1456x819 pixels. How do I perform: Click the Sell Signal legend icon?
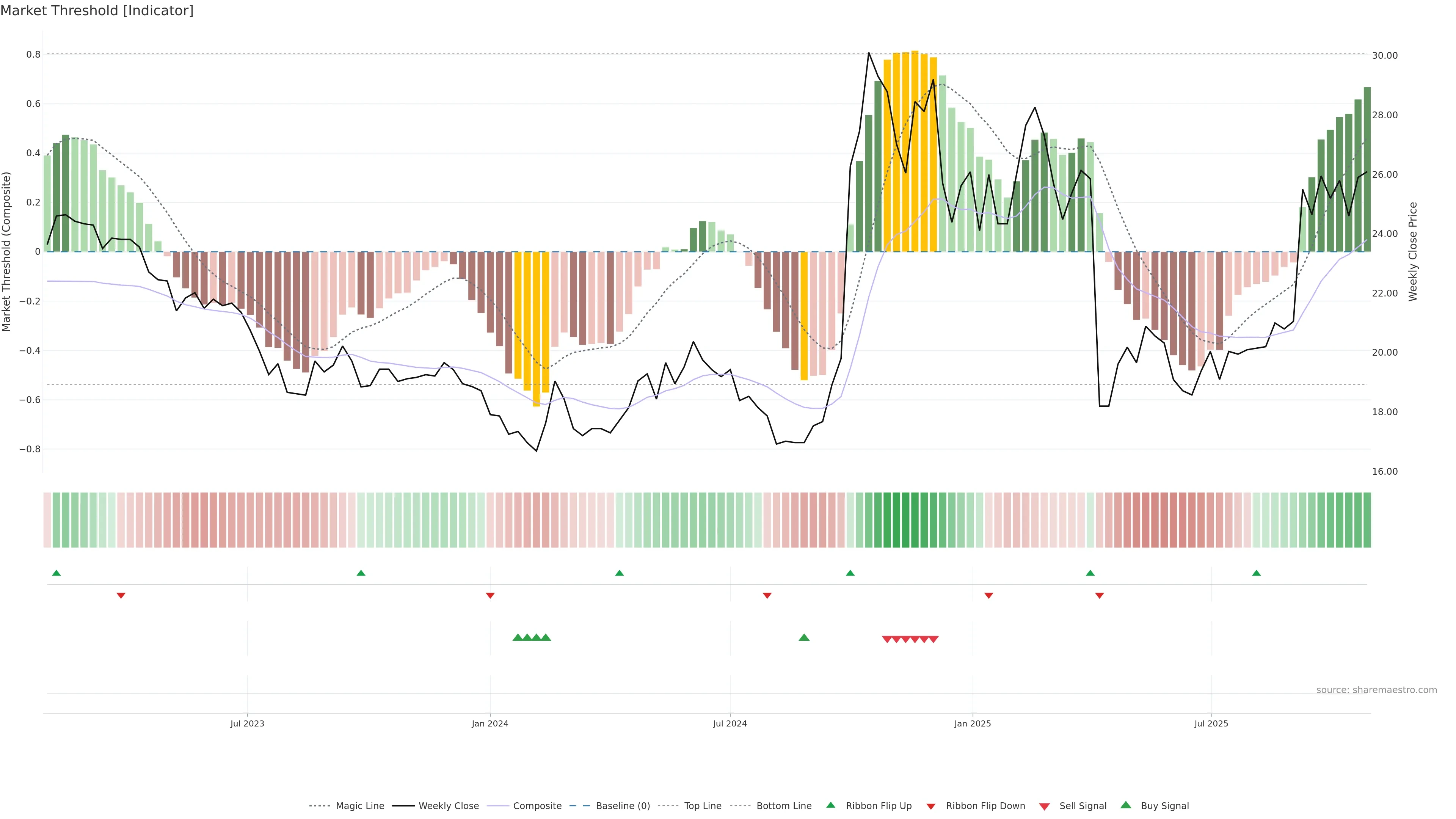(1045, 806)
